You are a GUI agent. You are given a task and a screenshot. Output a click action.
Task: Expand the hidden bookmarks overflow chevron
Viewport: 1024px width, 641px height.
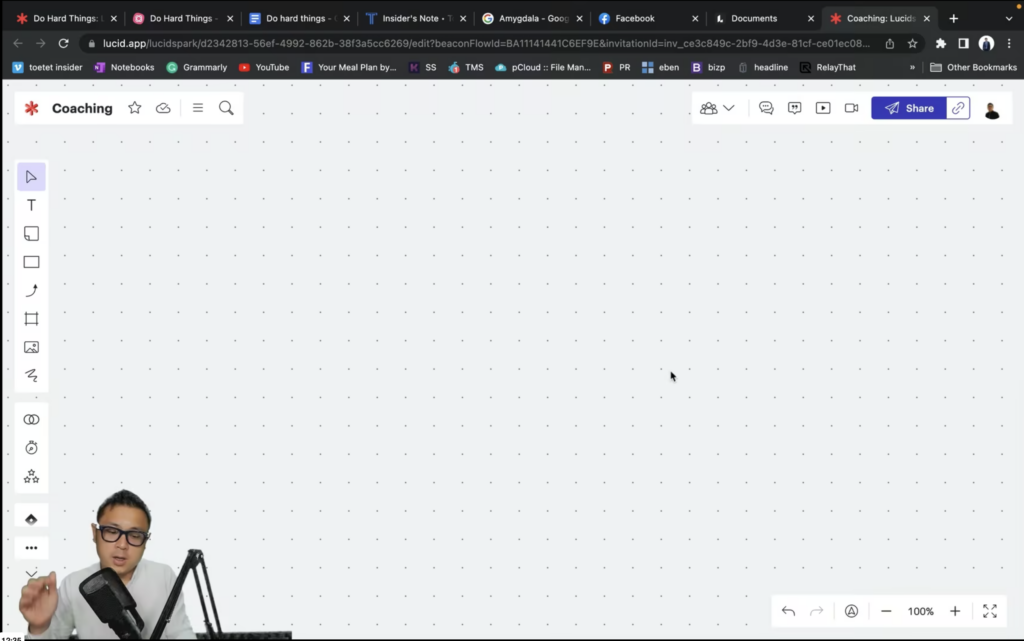(912, 67)
